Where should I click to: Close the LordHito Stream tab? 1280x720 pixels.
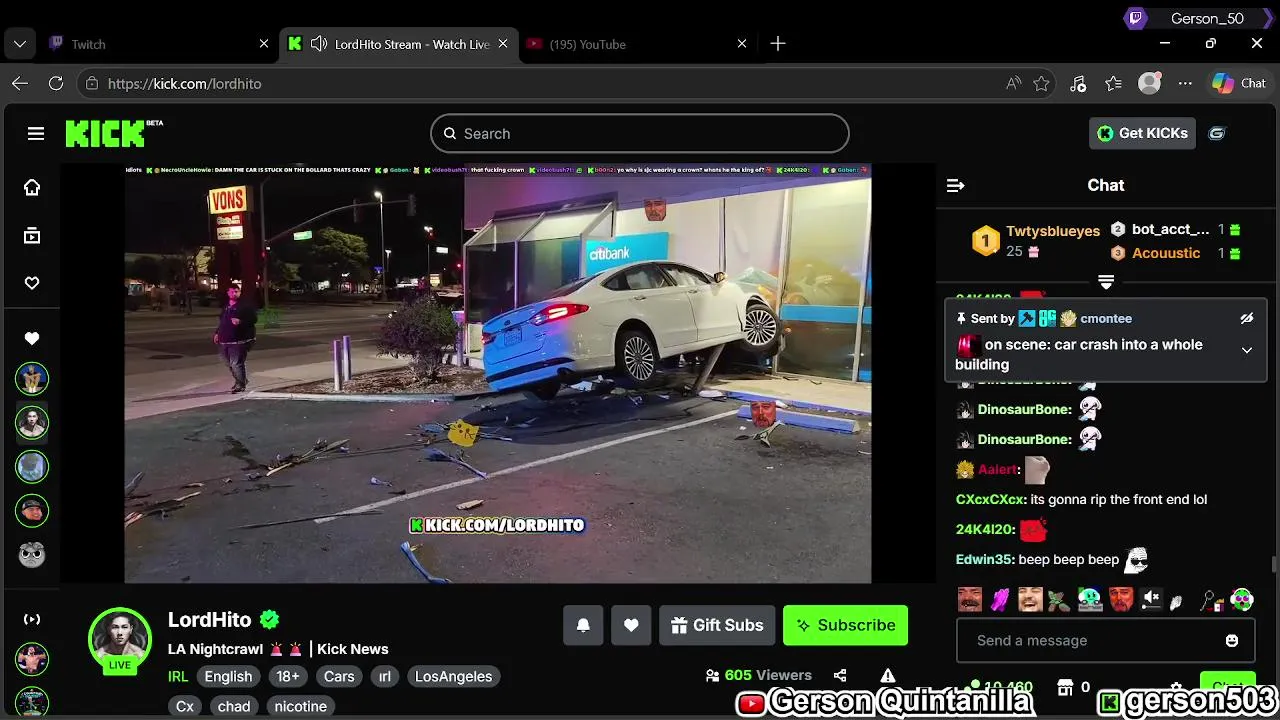[x=503, y=44]
